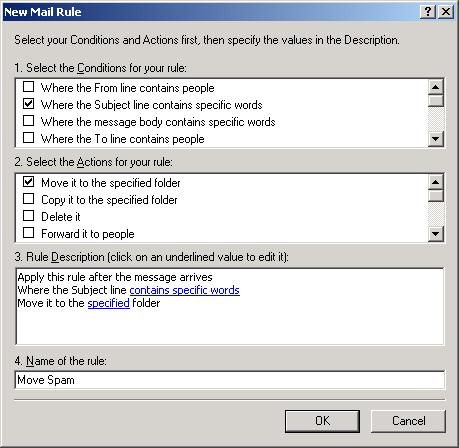Viewport: 459px width, 448px height.
Task: Check 'message body contains specific words' condition
Action: [28, 121]
